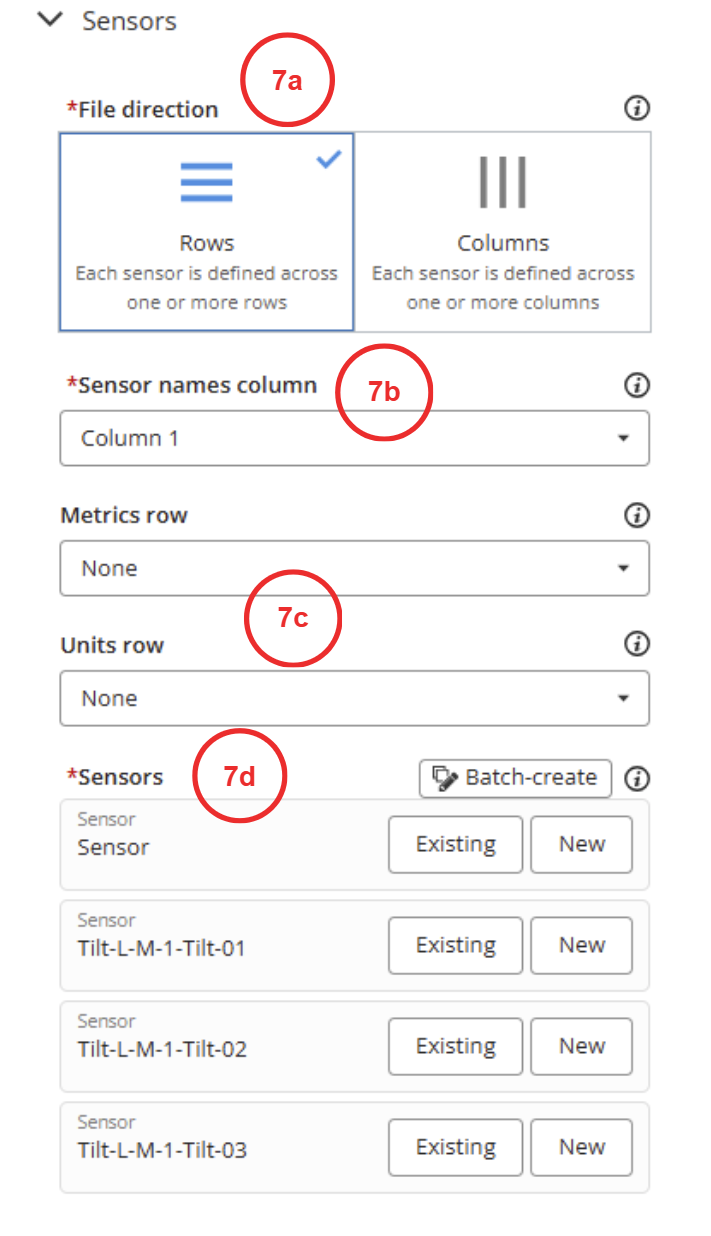Select the Columns file direction option
This screenshot has height=1236, width=711.
(503, 231)
